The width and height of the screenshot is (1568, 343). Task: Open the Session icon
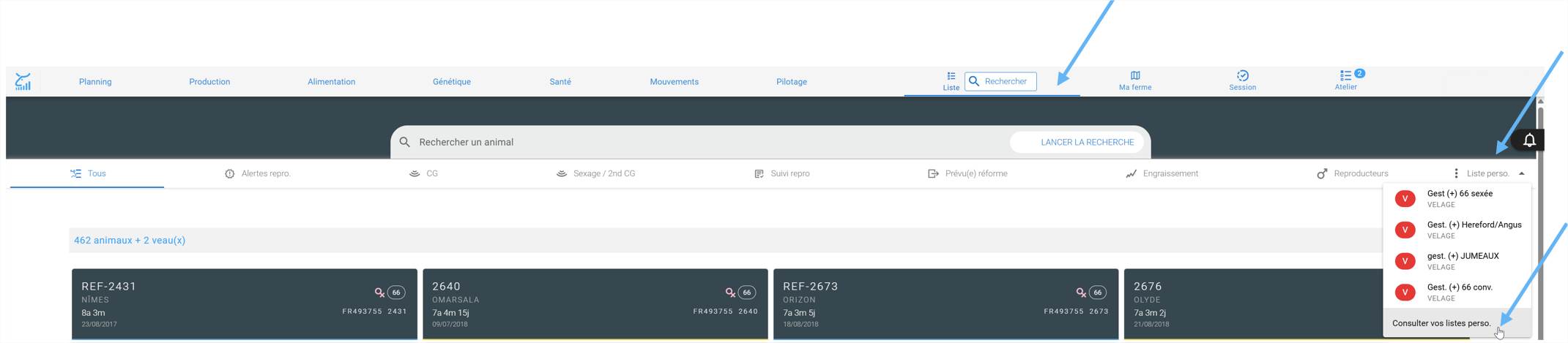pos(1242,81)
